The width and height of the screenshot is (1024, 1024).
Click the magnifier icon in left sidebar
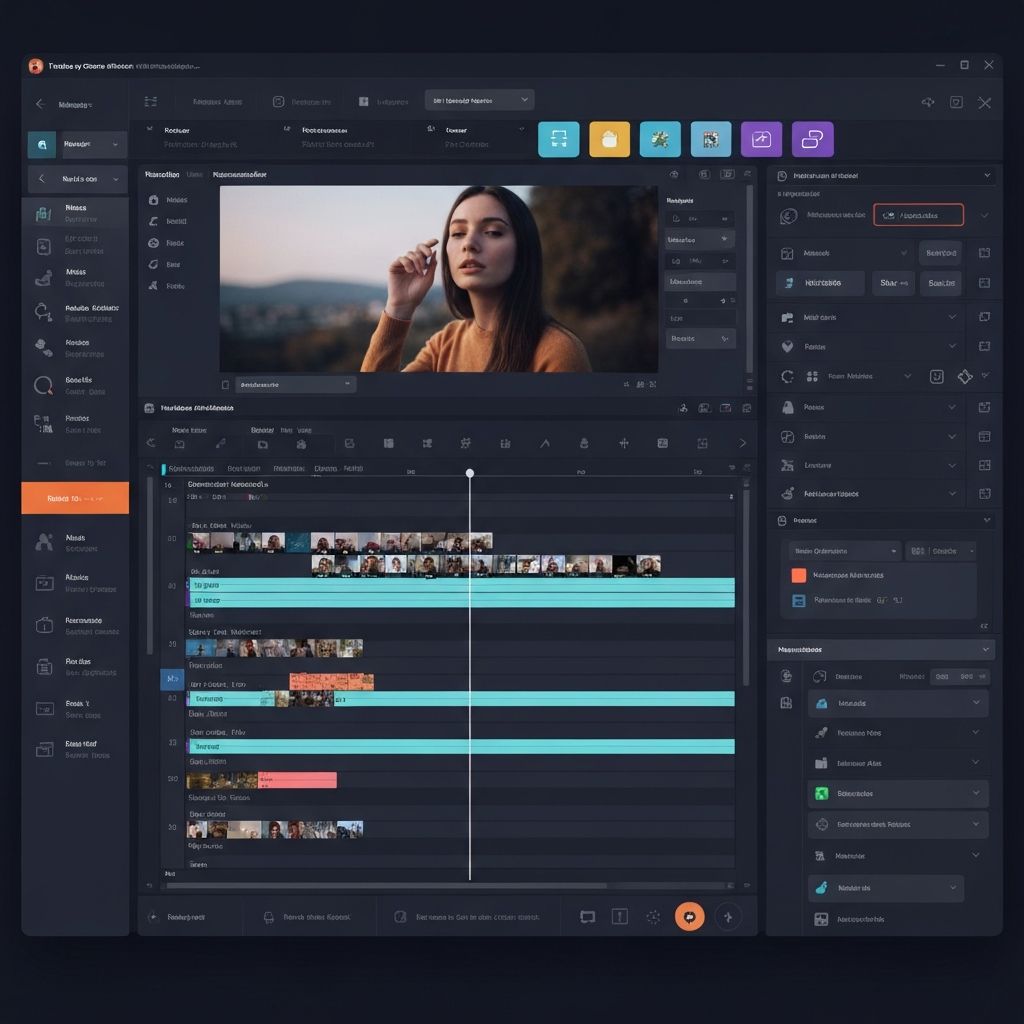click(x=43, y=385)
